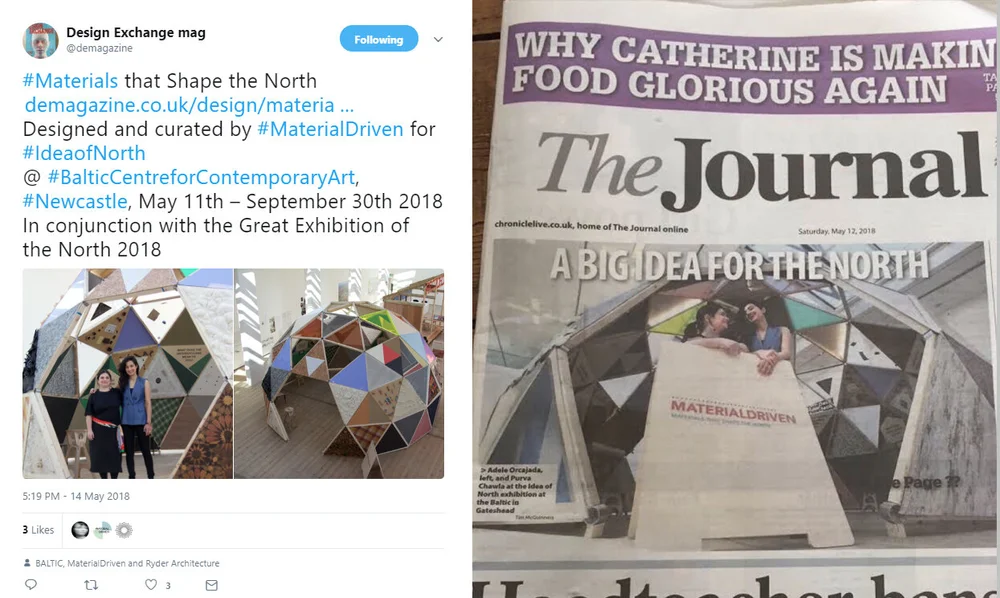Open the #Materials hashtag
The image size is (1000, 598).
click(x=70, y=81)
